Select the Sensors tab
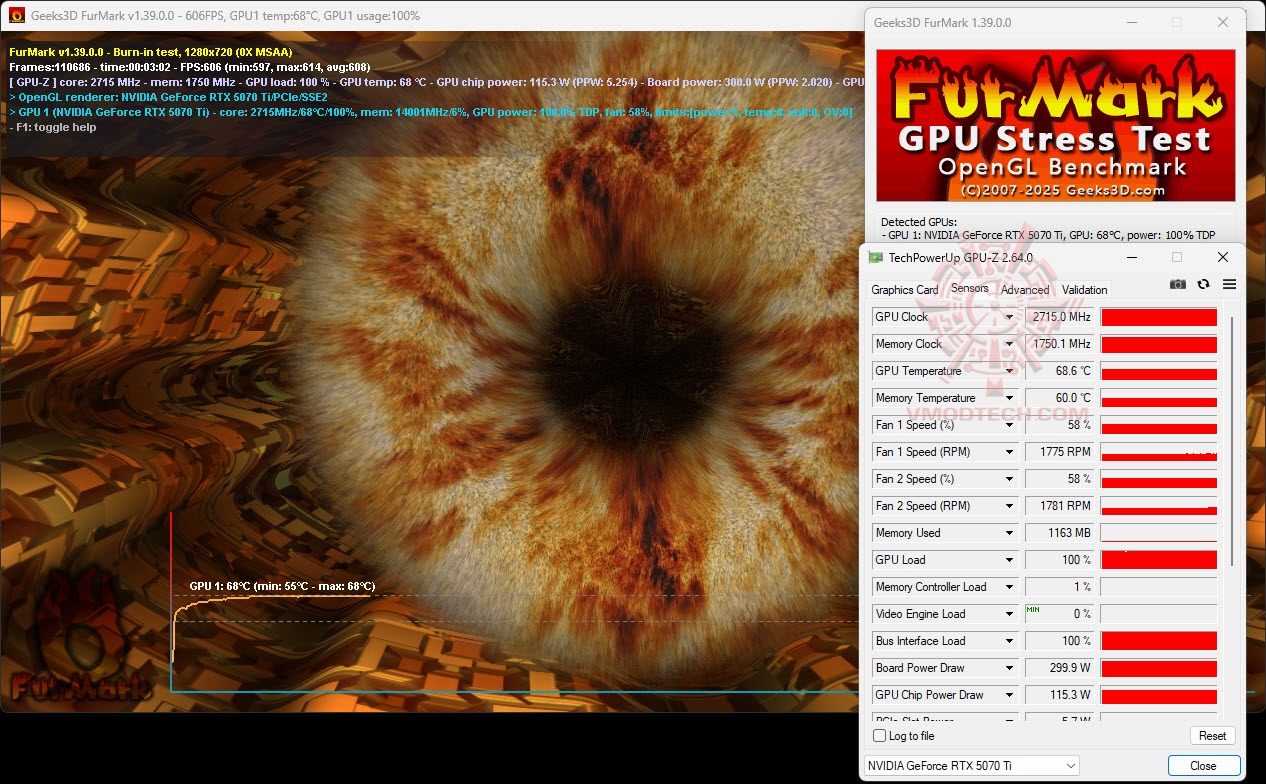This screenshot has height=784, width=1266. tap(970, 289)
